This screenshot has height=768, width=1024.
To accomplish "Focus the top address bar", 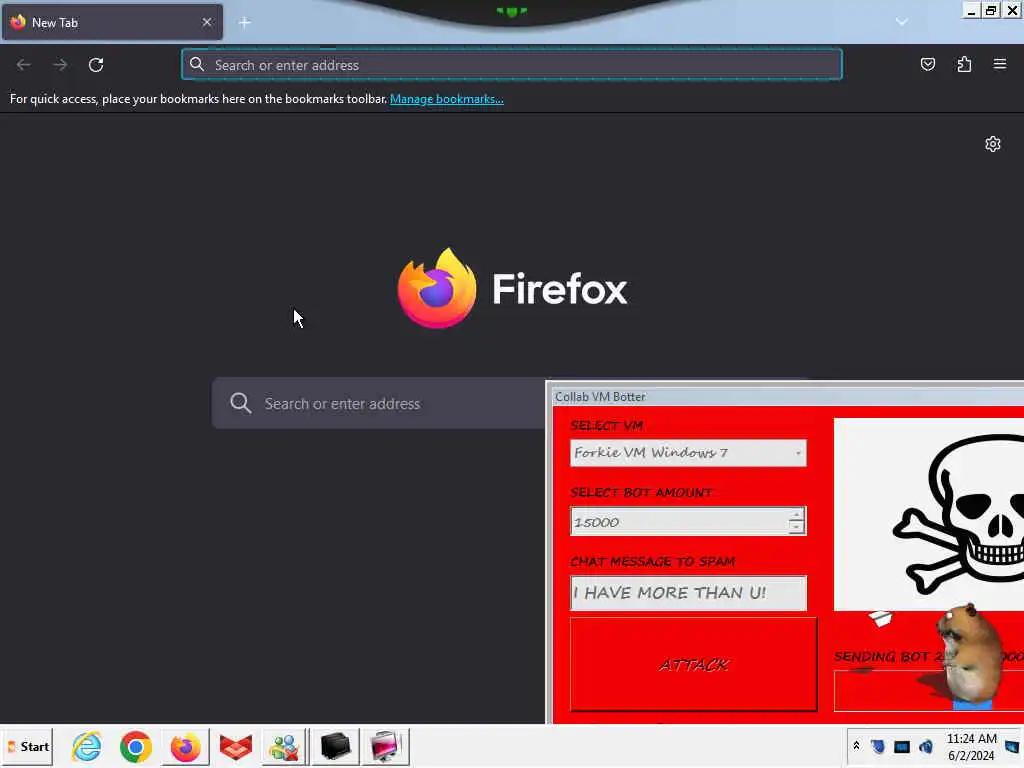I will [x=512, y=65].
